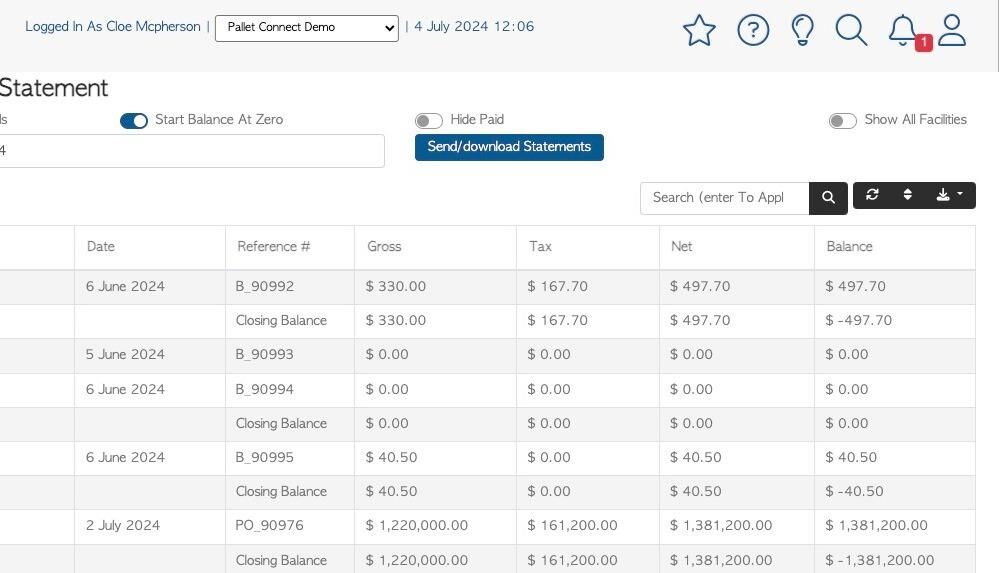999x573 pixels.
Task: Open Pallet Connect Demo facility dropdown
Action: tap(306, 28)
